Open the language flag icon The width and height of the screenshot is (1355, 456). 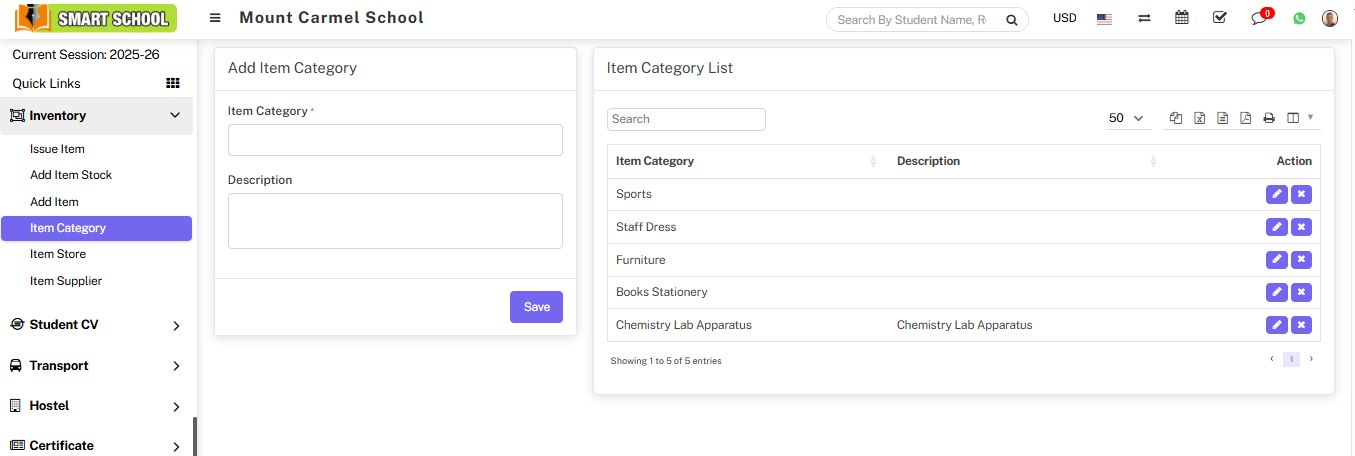[1104, 19]
